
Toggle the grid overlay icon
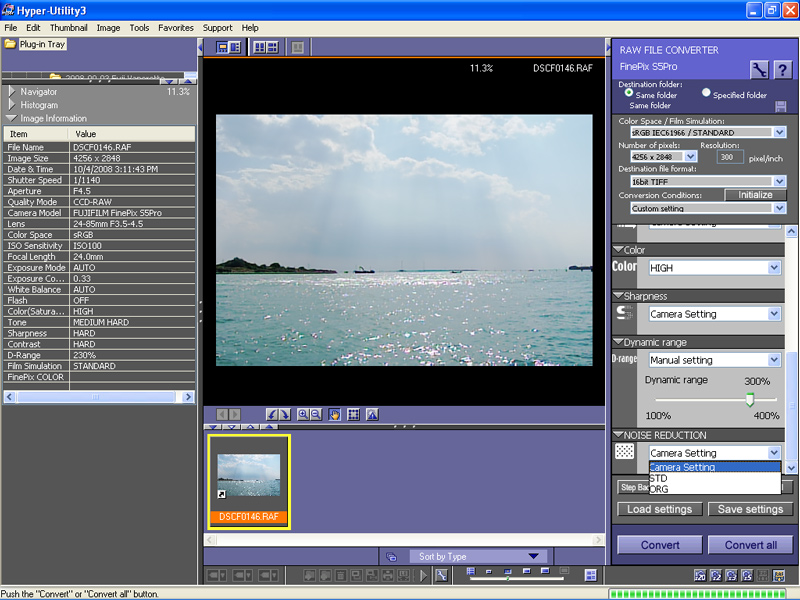[x=351, y=414]
